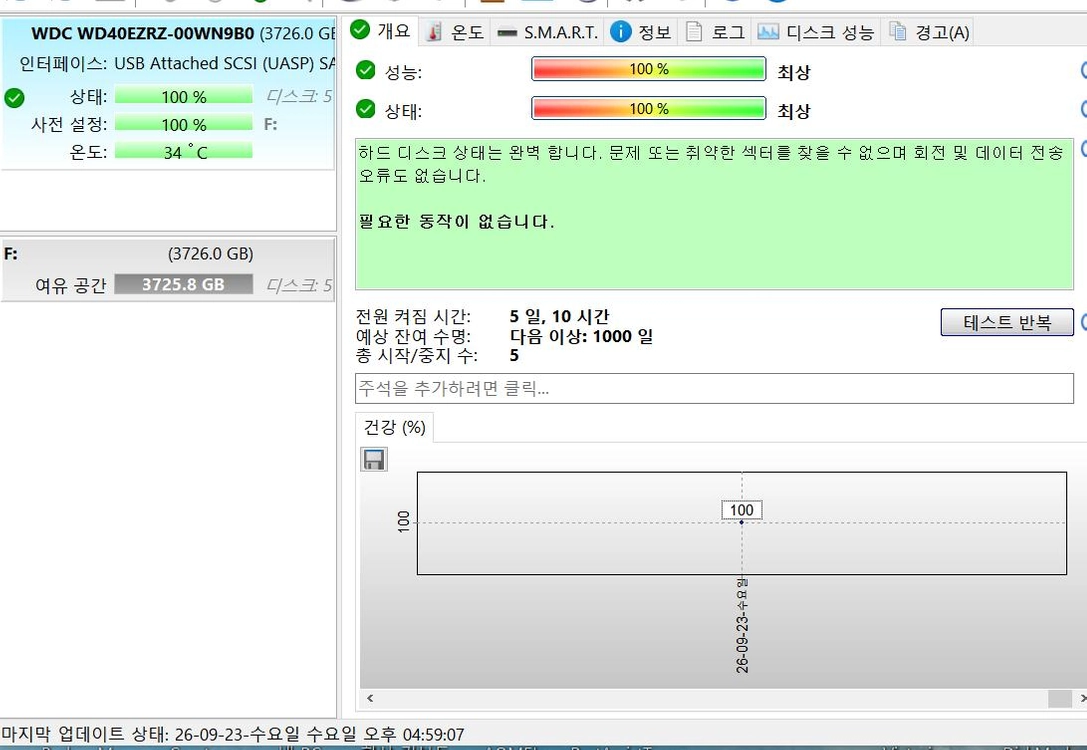Click the left arrow of graph scrollbar
Image resolution: width=1087 pixels, height=750 pixels.
(370, 699)
